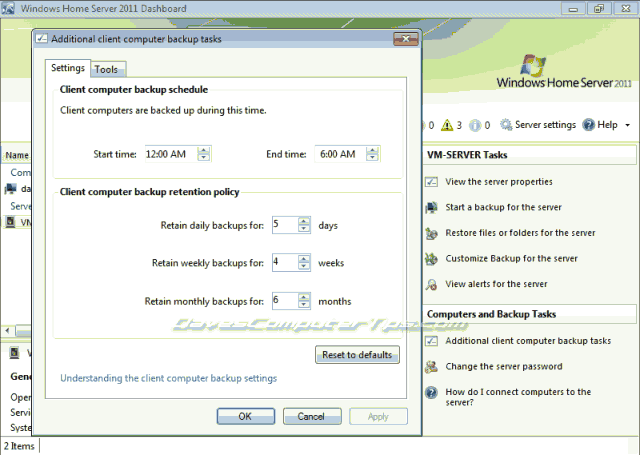Click How do I connect computers to the server

518,397
